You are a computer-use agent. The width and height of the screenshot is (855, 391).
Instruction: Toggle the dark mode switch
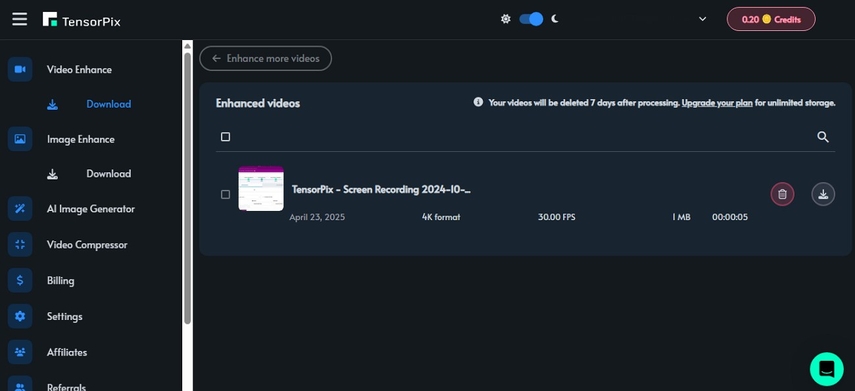(531, 19)
